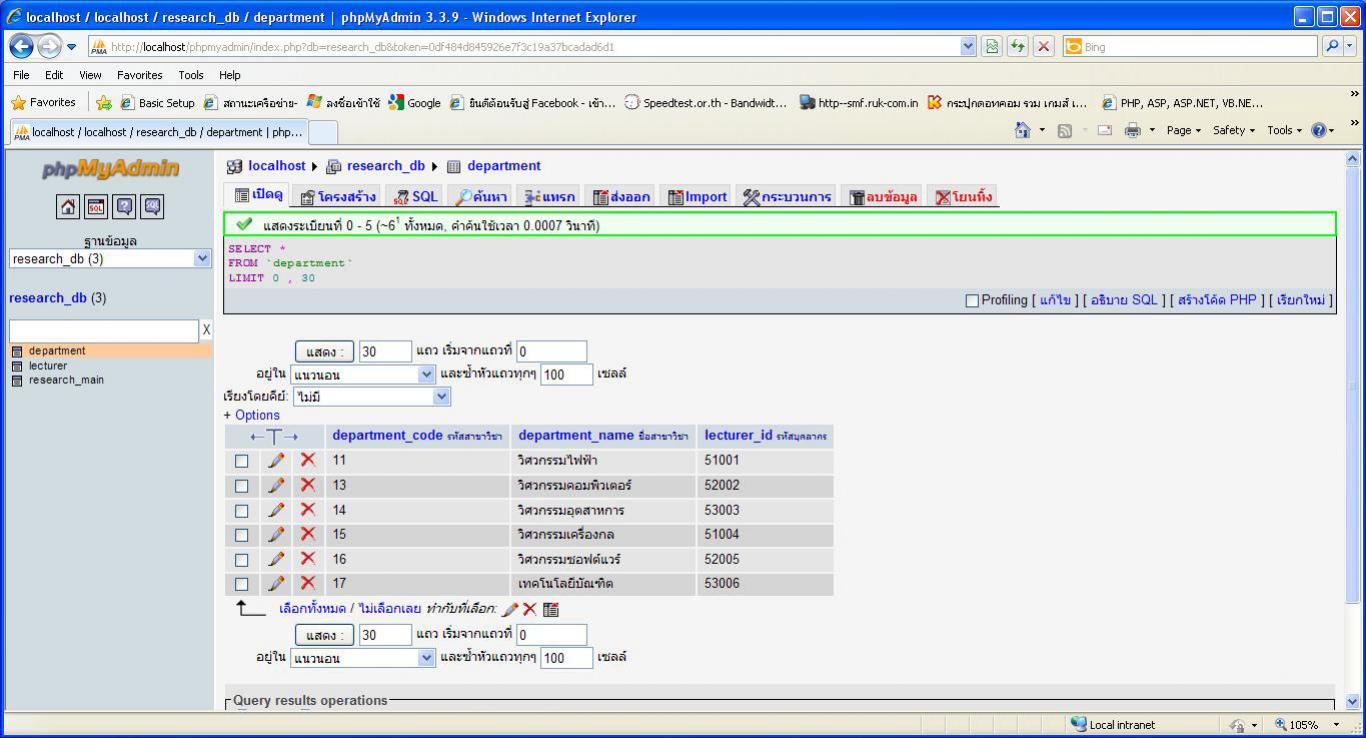Open the lecturer table icon in sidebar
Screen dimensions: 1366x738
pyautogui.click(x=16, y=366)
